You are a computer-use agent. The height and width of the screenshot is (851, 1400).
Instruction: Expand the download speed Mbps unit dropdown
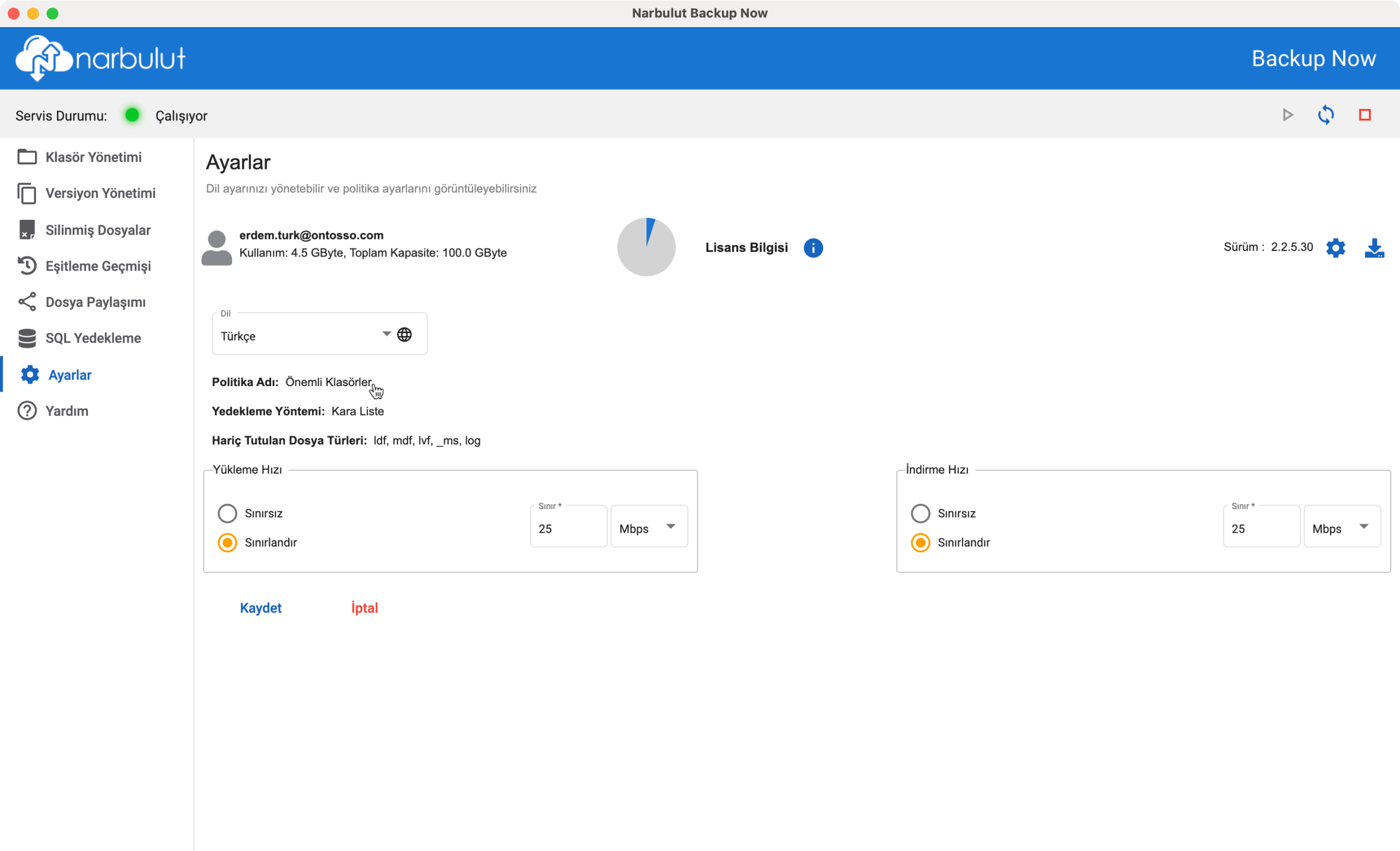[1341, 528]
